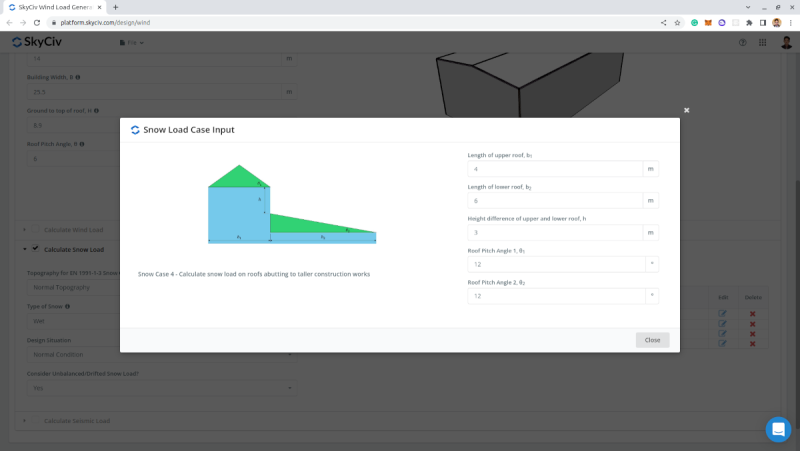Screen dimensions: 800x451
Task: Click the Length of upper roof input field
Action: pos(554,169)
